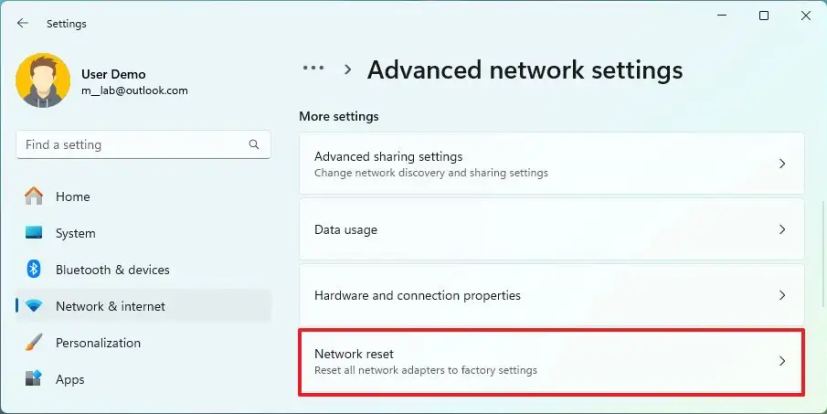The height and width of the screenshot is (414, 827).
Task: Select Network reset option
Action: pyautogui.click(x=552, y=362)
